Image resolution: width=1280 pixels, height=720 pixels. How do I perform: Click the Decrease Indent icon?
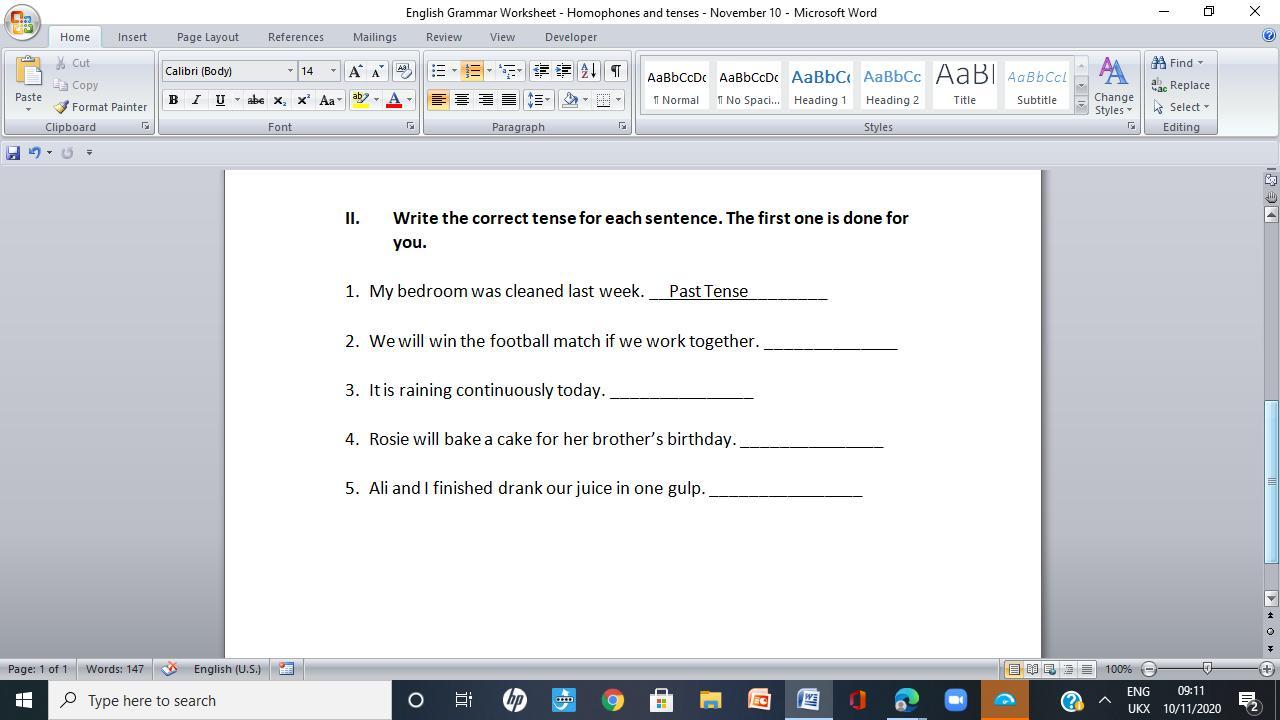[x=541, y=71]
